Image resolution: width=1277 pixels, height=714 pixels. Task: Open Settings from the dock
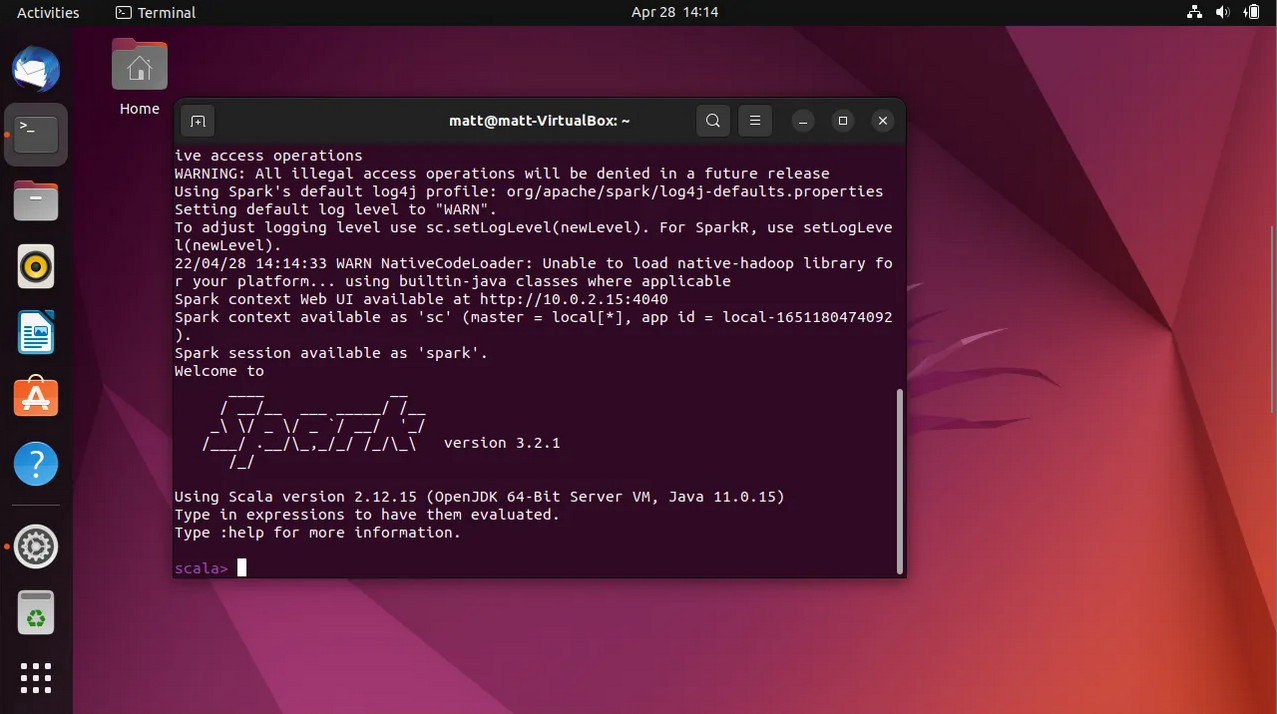36,547
